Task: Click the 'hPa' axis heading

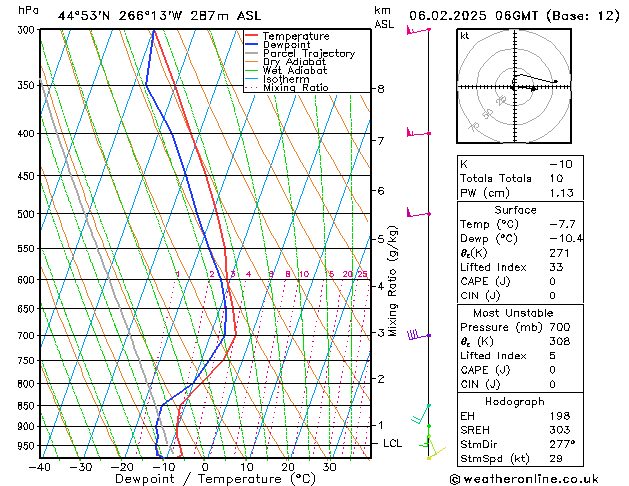Action: 28,10
